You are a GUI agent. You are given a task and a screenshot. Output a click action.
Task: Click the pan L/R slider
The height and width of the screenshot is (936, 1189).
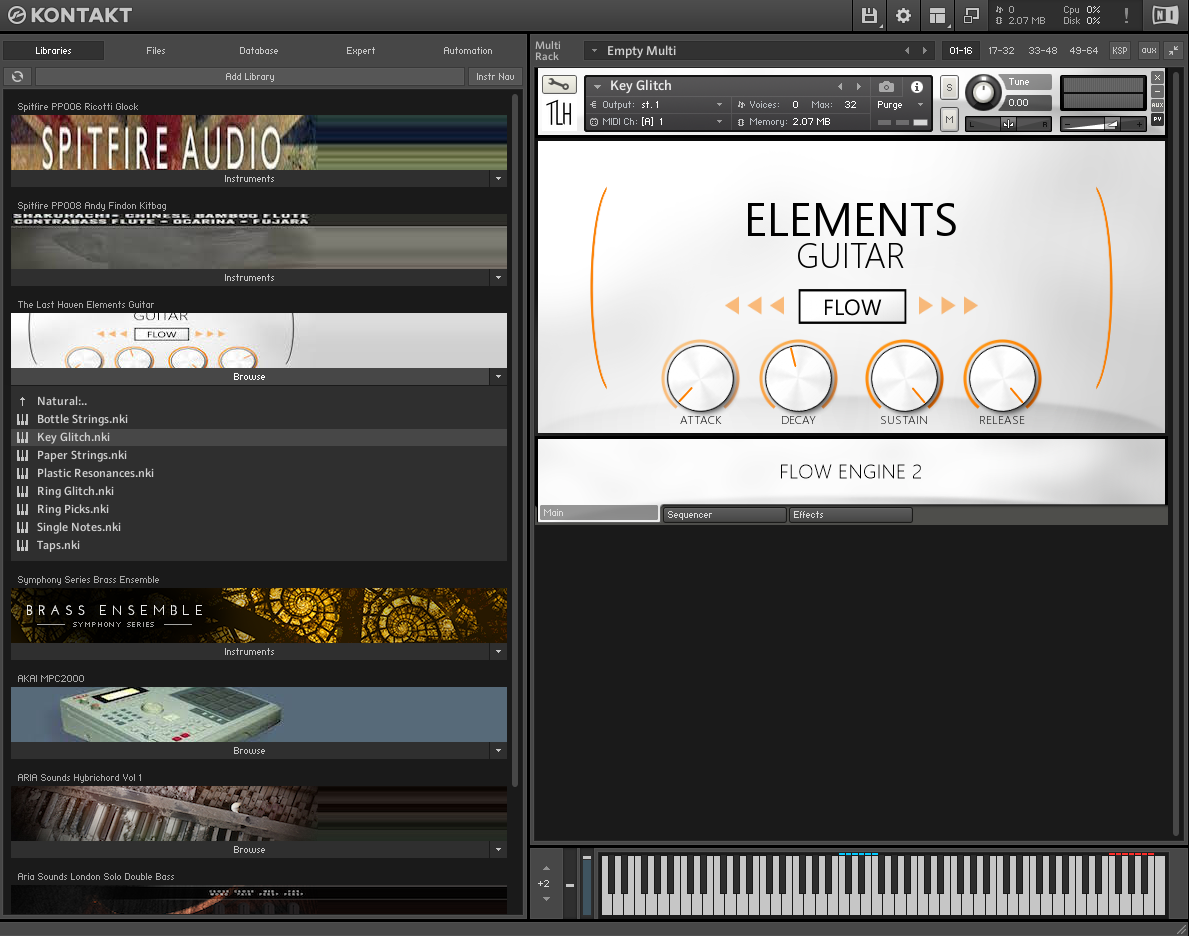point(1008,124)
